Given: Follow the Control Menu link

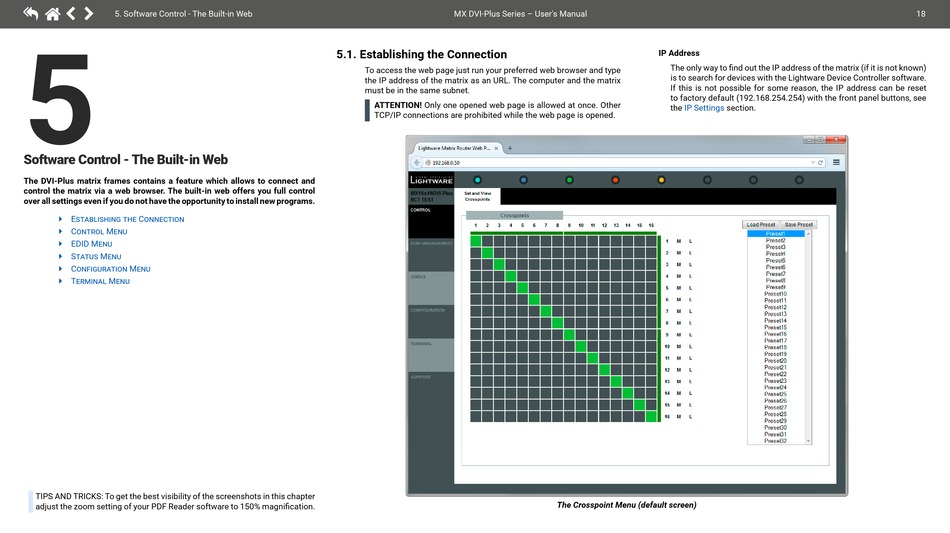Looking at the screenshot, I should (99, 231).
